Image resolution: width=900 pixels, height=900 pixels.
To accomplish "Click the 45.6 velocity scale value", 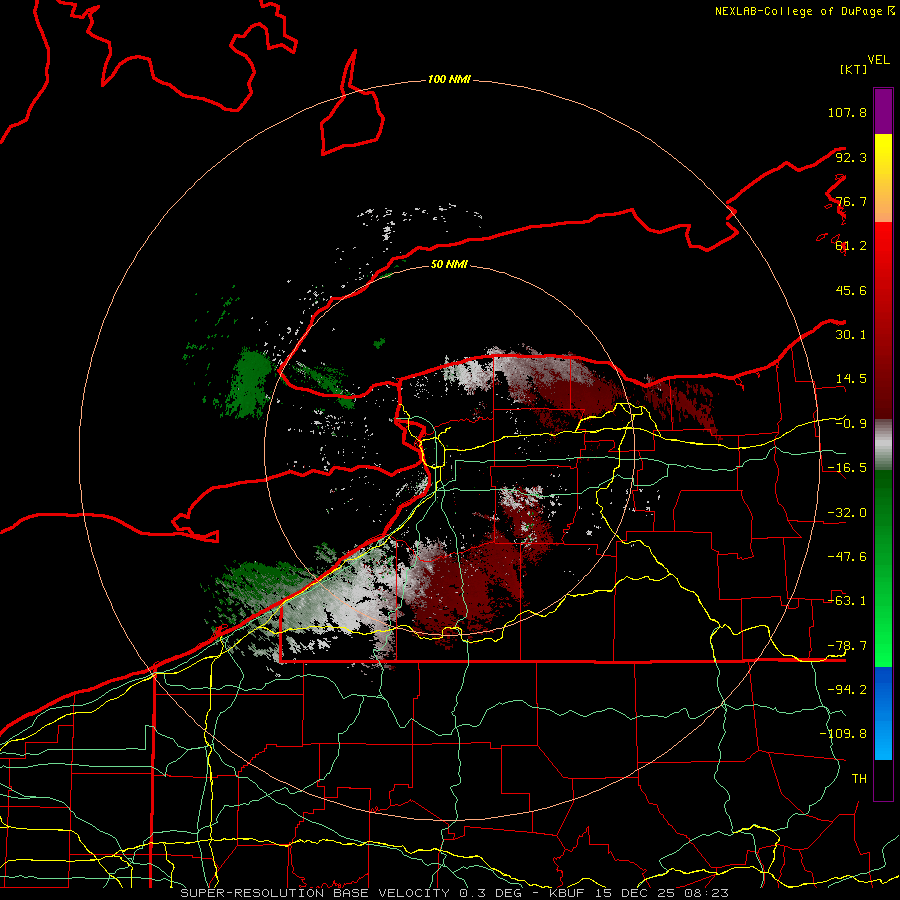I will (x=851, y=290).
